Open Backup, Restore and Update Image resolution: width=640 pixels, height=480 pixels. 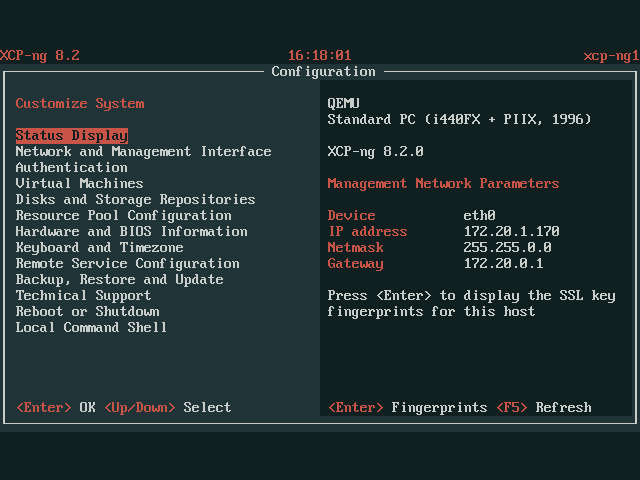(119, 279)
